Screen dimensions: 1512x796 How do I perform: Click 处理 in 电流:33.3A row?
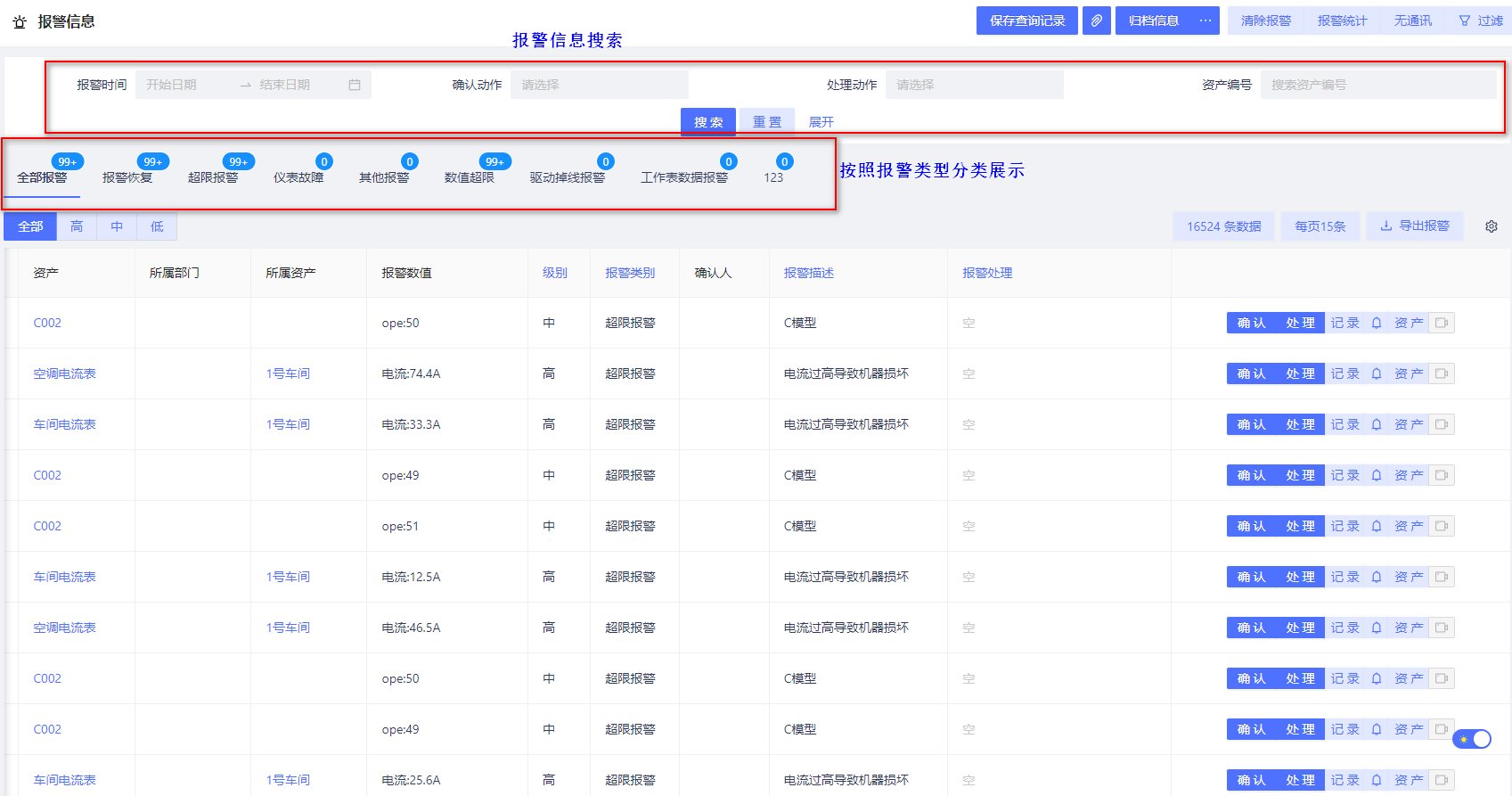click(x=1301, y=424)
